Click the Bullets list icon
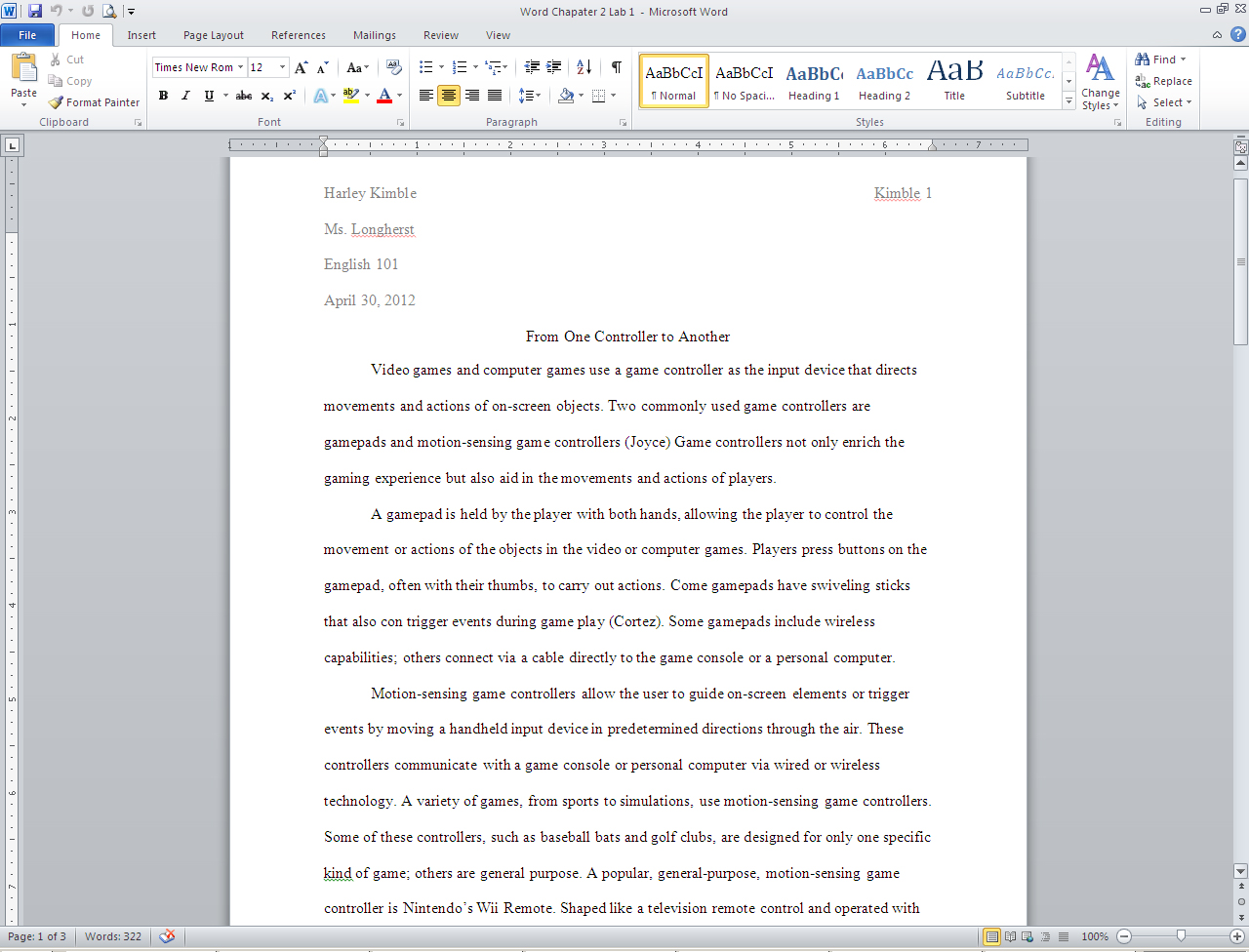The height and width of the screenshot is (952, 1249). tap(426, 67)
